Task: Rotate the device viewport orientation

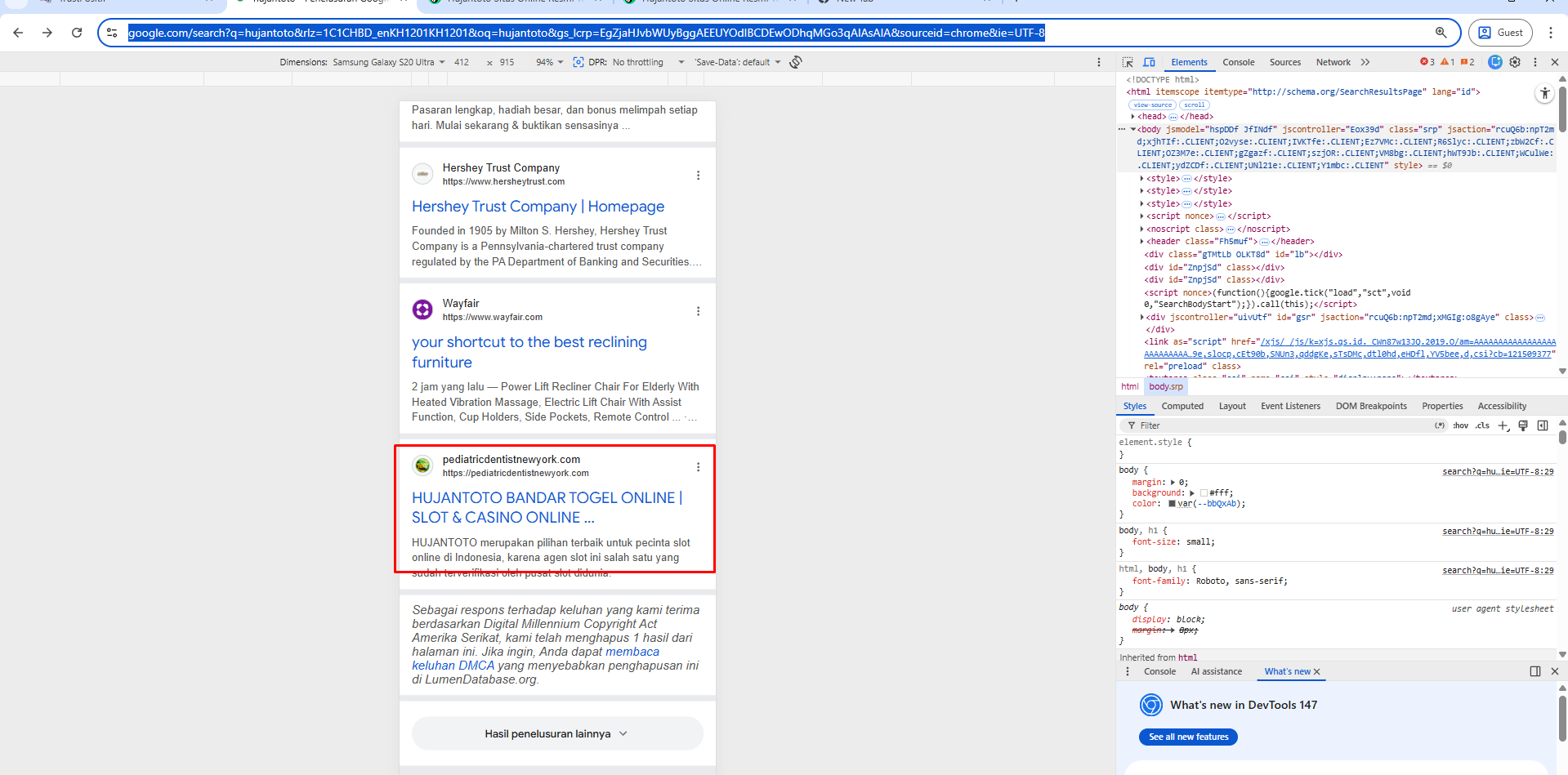Action: pos(795,62)
